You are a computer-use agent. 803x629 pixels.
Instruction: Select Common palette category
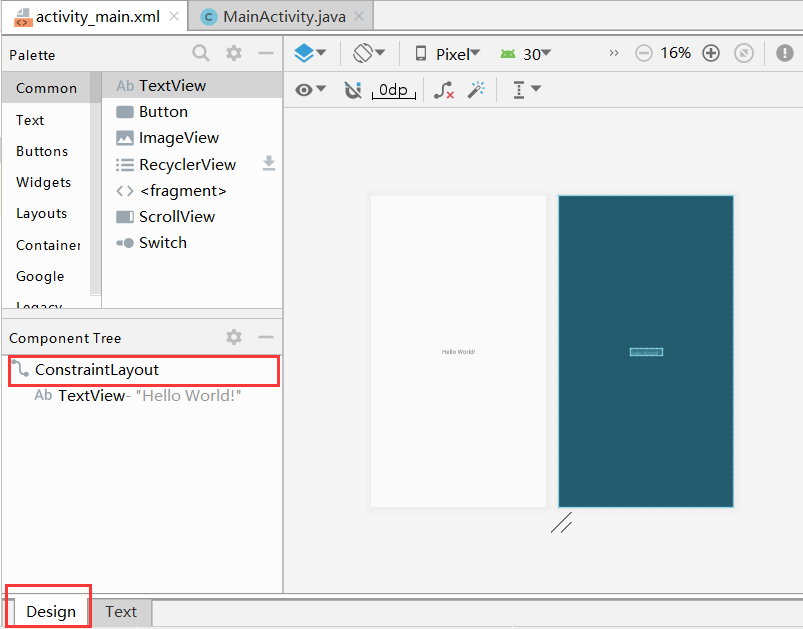(46, 88)
